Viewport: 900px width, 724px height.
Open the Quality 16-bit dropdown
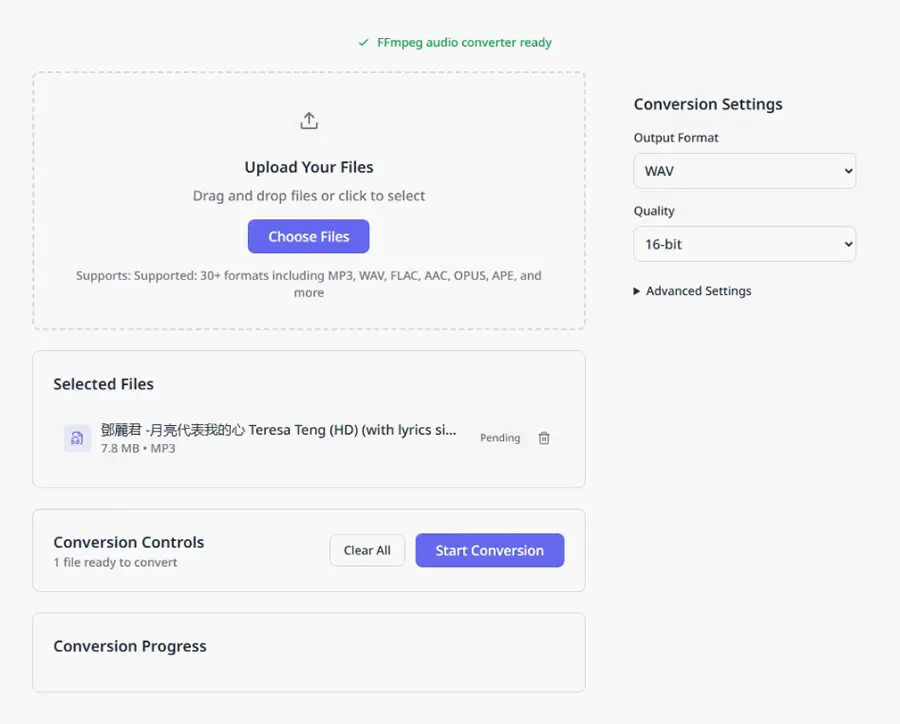744,244
